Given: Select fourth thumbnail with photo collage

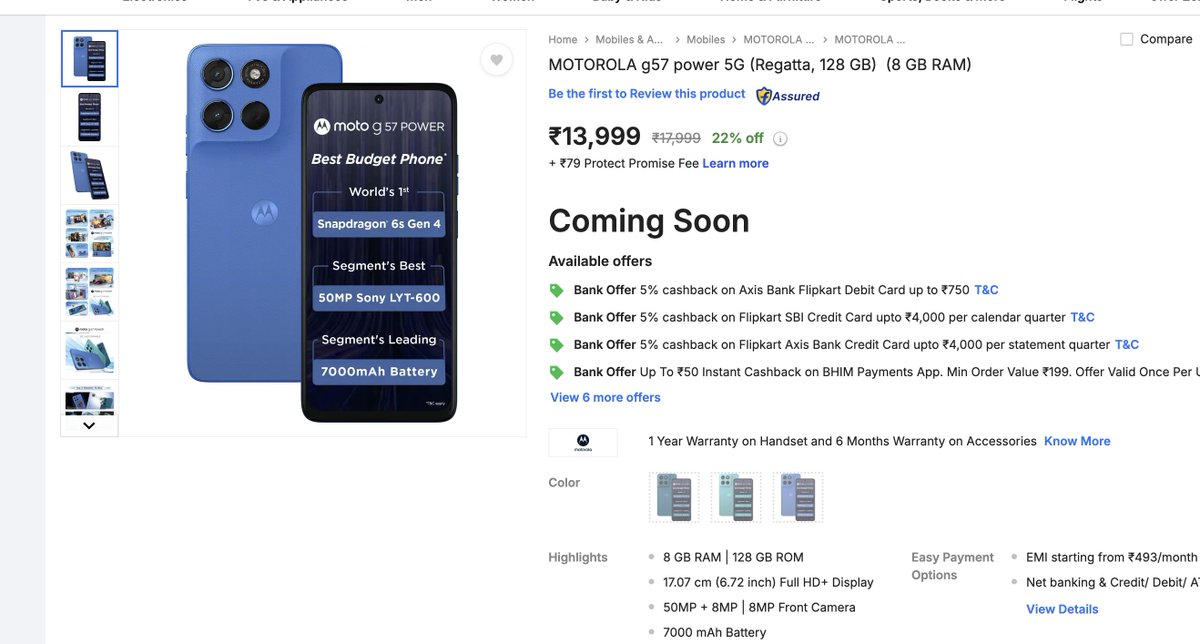Looking at the screenshot, I should pos(89,233).
